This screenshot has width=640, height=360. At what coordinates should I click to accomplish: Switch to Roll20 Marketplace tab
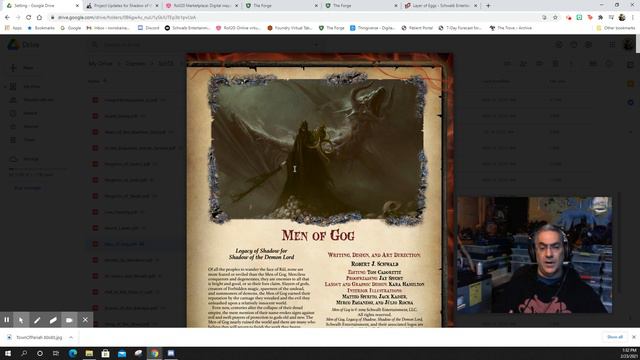[x=202, y=6]
